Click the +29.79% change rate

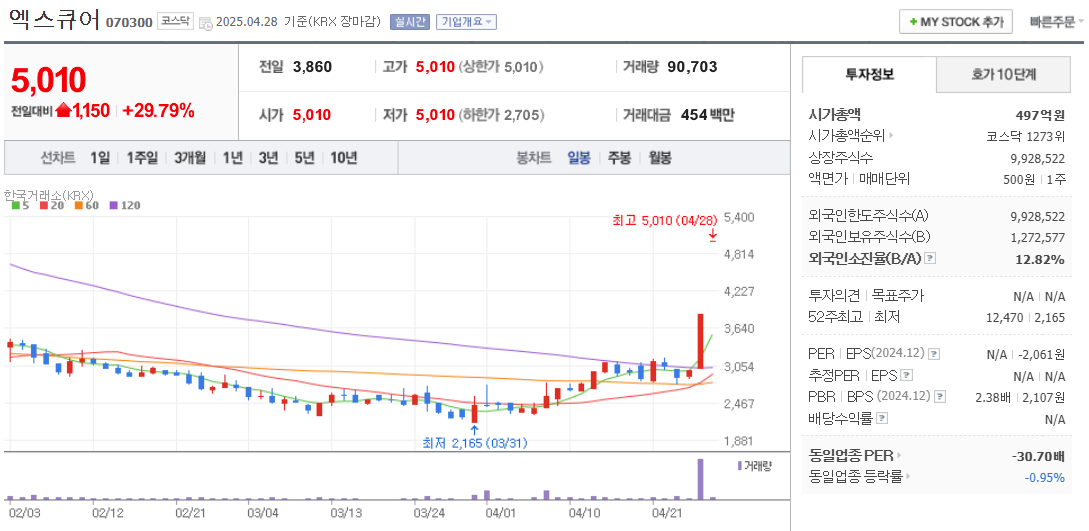point(158,110)
